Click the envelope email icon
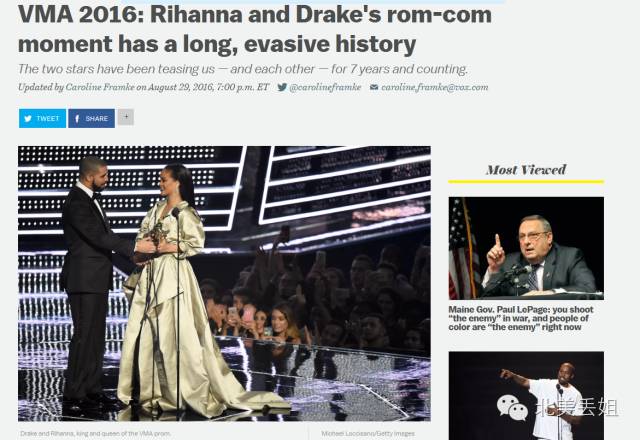 (374, 87)
